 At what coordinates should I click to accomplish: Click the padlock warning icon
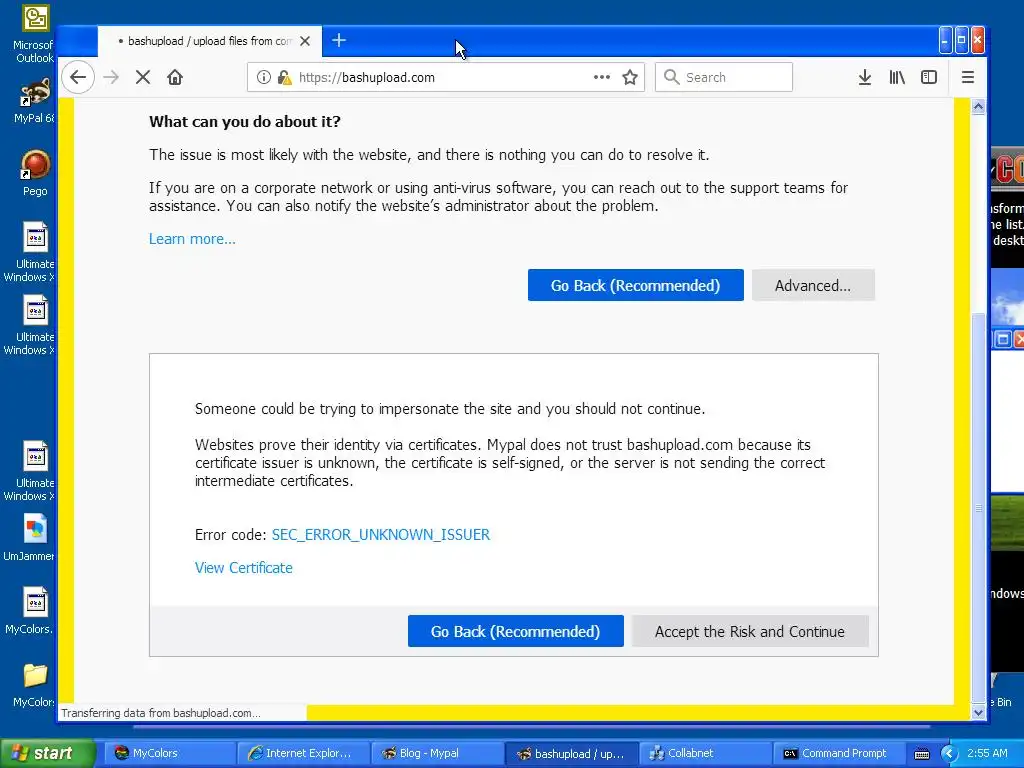tap(284, 77)
